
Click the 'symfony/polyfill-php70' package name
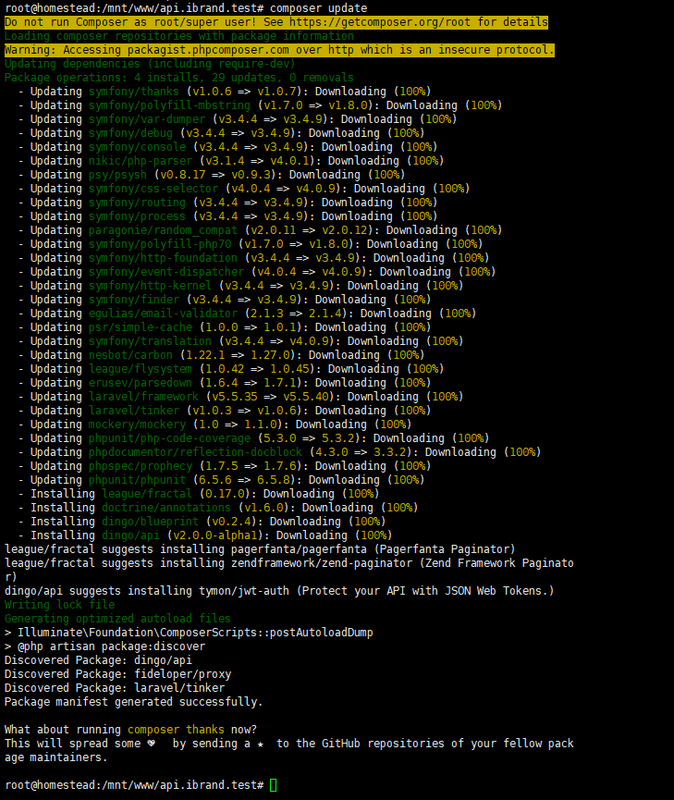point(160,244)
